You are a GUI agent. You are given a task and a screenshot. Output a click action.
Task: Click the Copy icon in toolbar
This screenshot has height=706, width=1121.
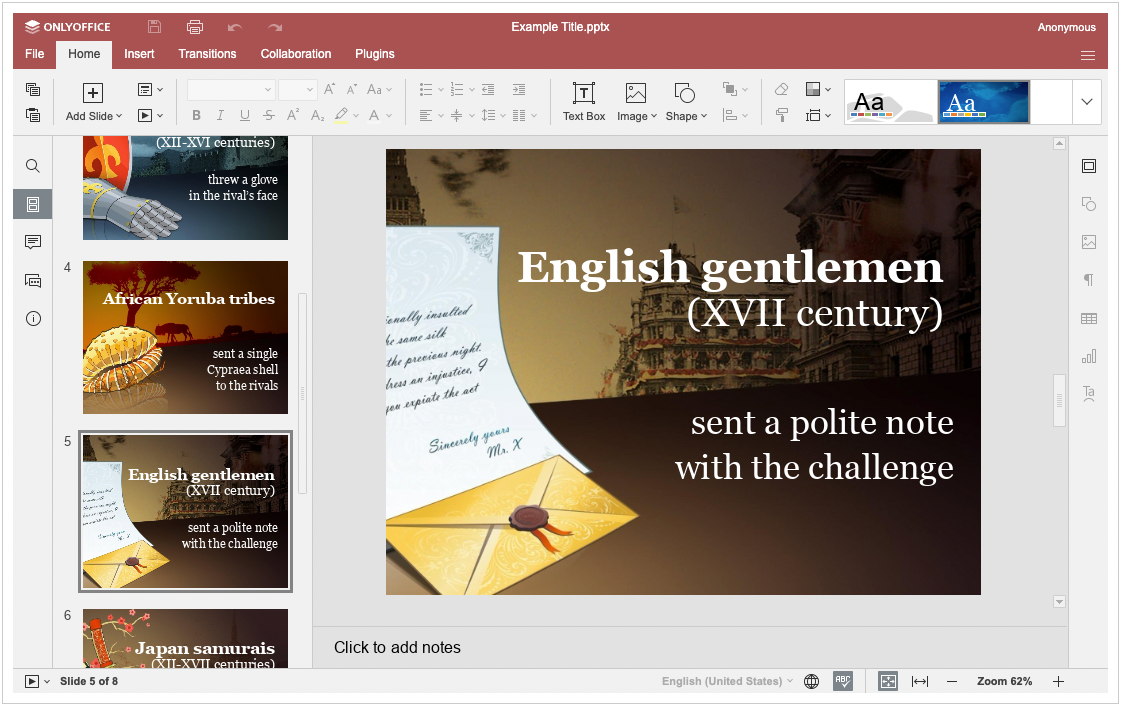coord(33,89)
